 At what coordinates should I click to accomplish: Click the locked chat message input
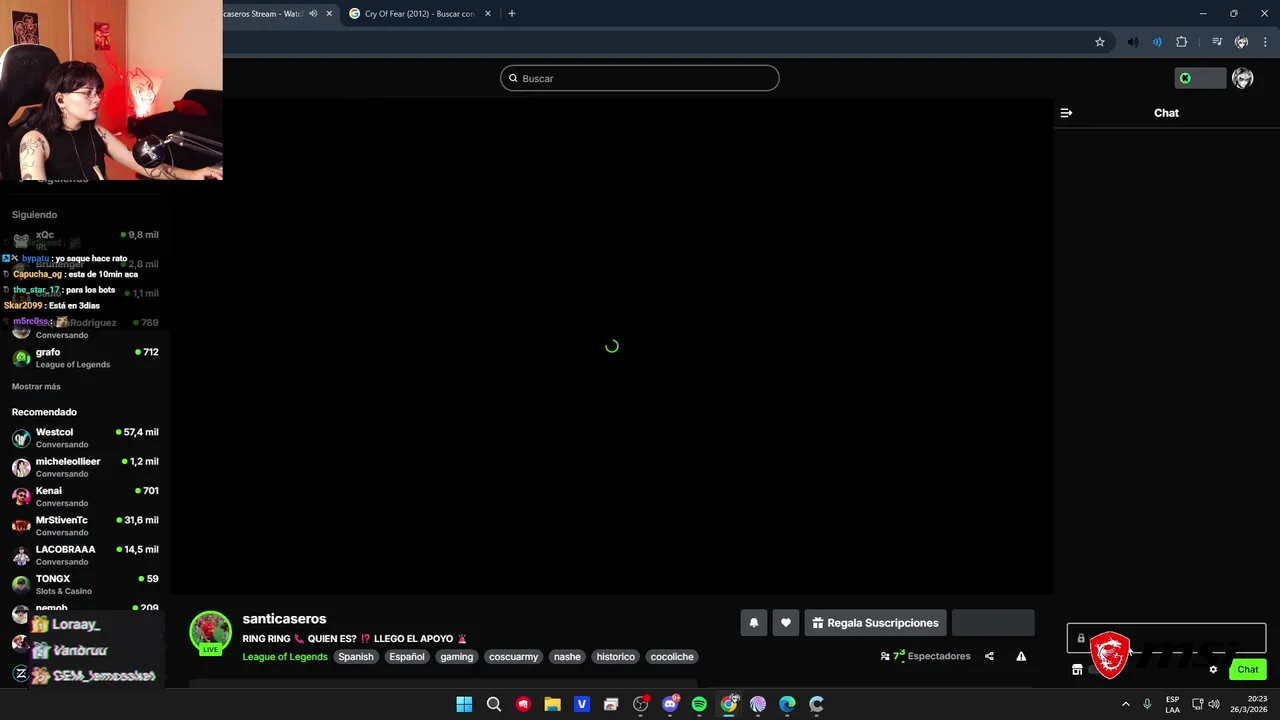[1166, 638]
